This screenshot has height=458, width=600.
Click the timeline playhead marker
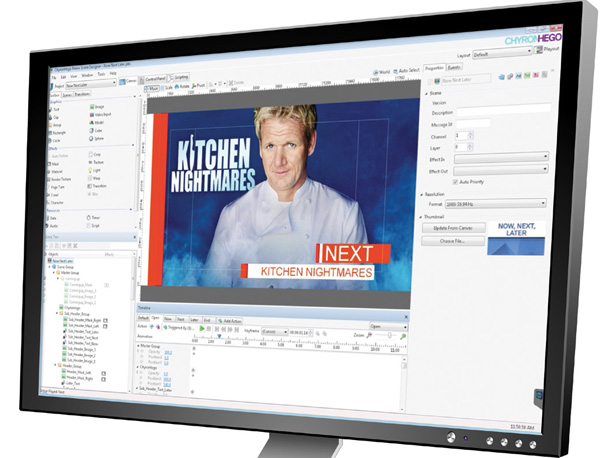[x=219, y=336]
